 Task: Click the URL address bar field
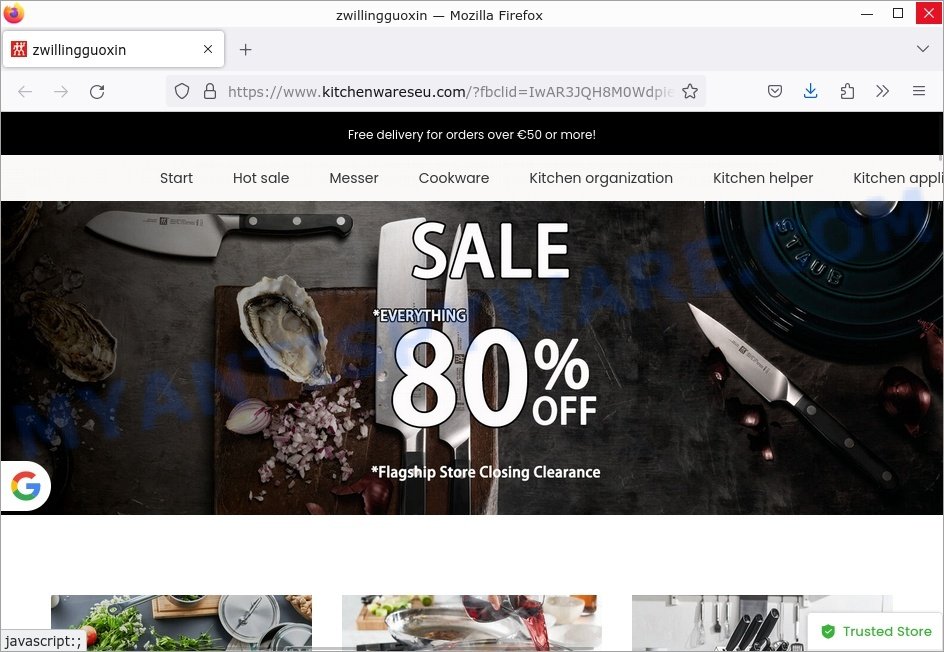[x=450, y=92]
